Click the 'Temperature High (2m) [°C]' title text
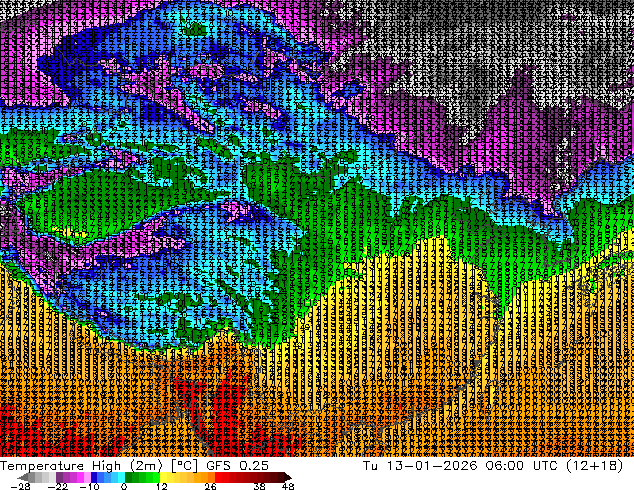This screenshot has width=634, height=490. [x=99, y=466]
